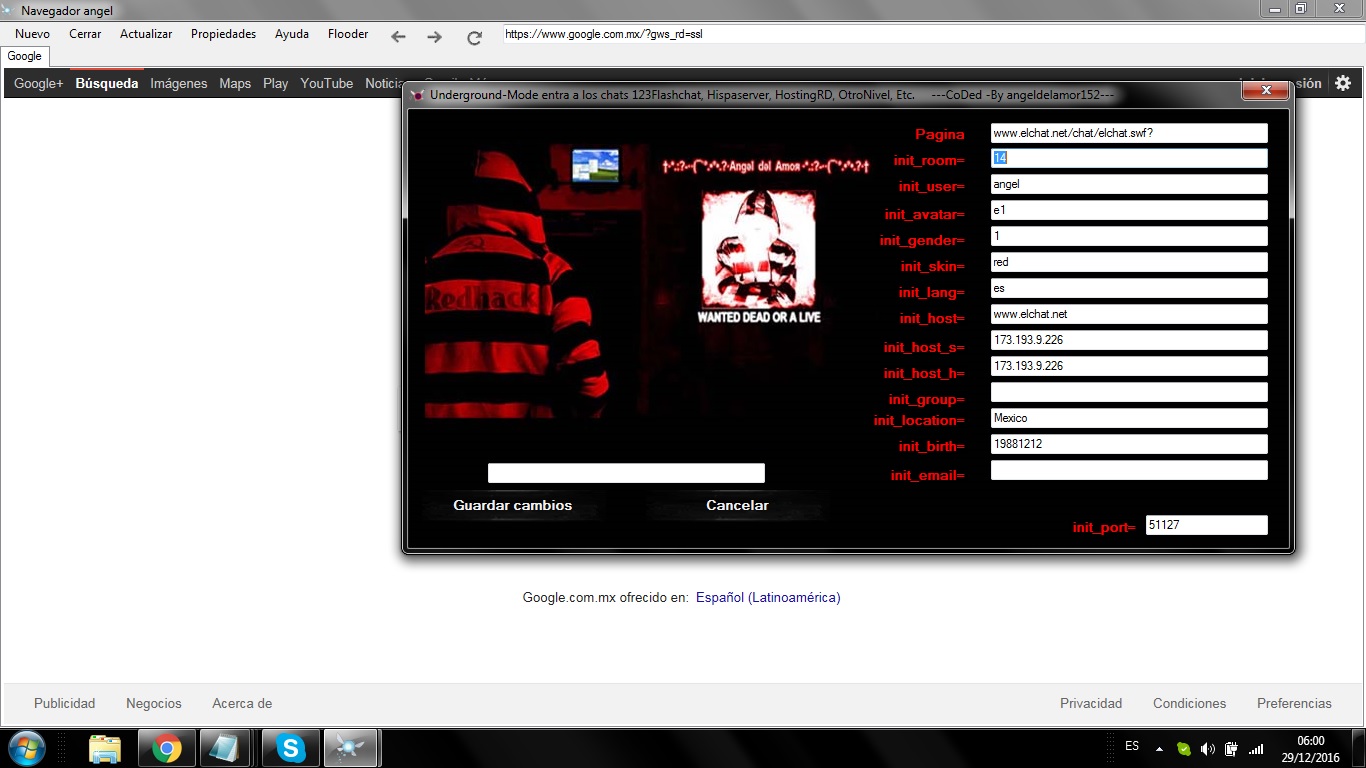Screen dimensions: 1366x768
Task: Open Skype from the taskbar
Action: tap(291, 748)
